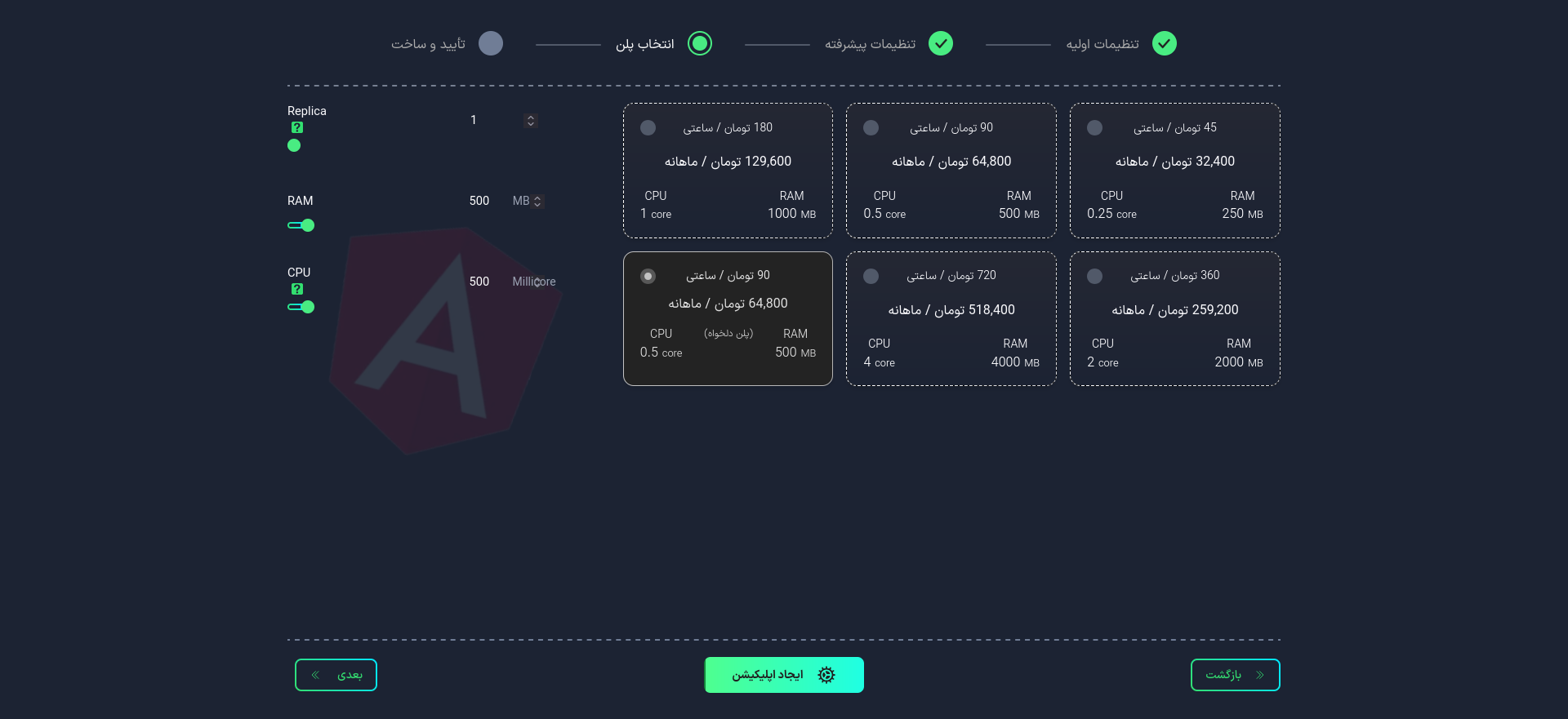The height and width of the screenshot is (719, 1568).
Task: Select the 45 toman hourly plan radio
Action: click(1095, 128)
